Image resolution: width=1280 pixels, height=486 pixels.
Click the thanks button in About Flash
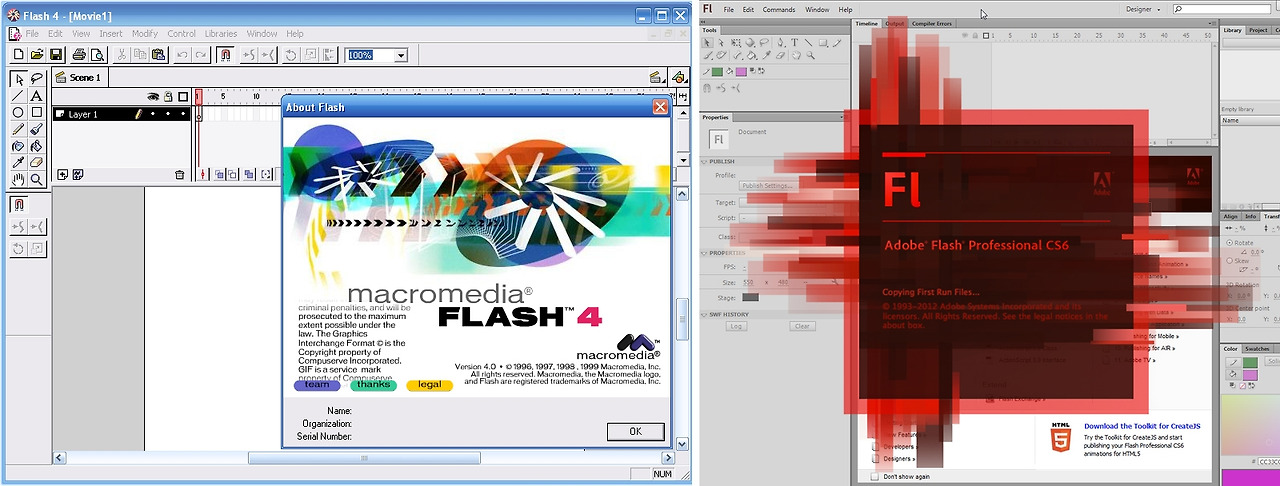click(x=373, y=385)
